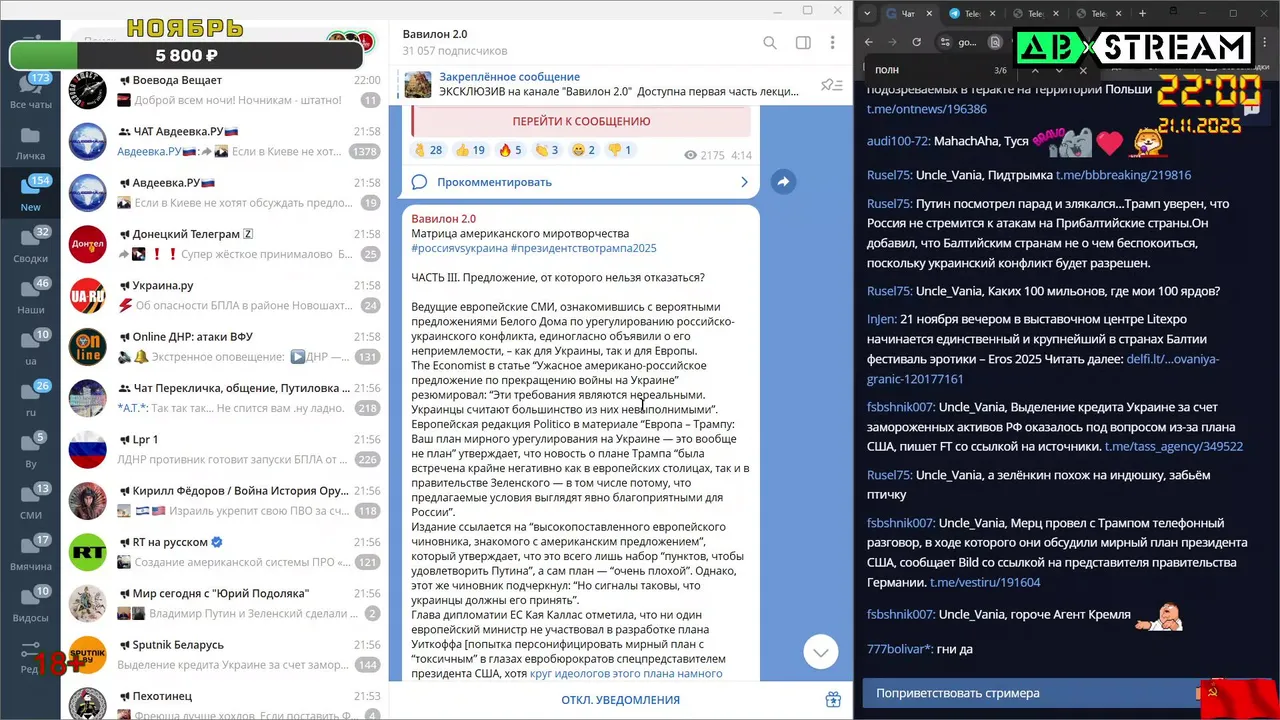Open Чат Перекличка group

click(x=224, y=398)
